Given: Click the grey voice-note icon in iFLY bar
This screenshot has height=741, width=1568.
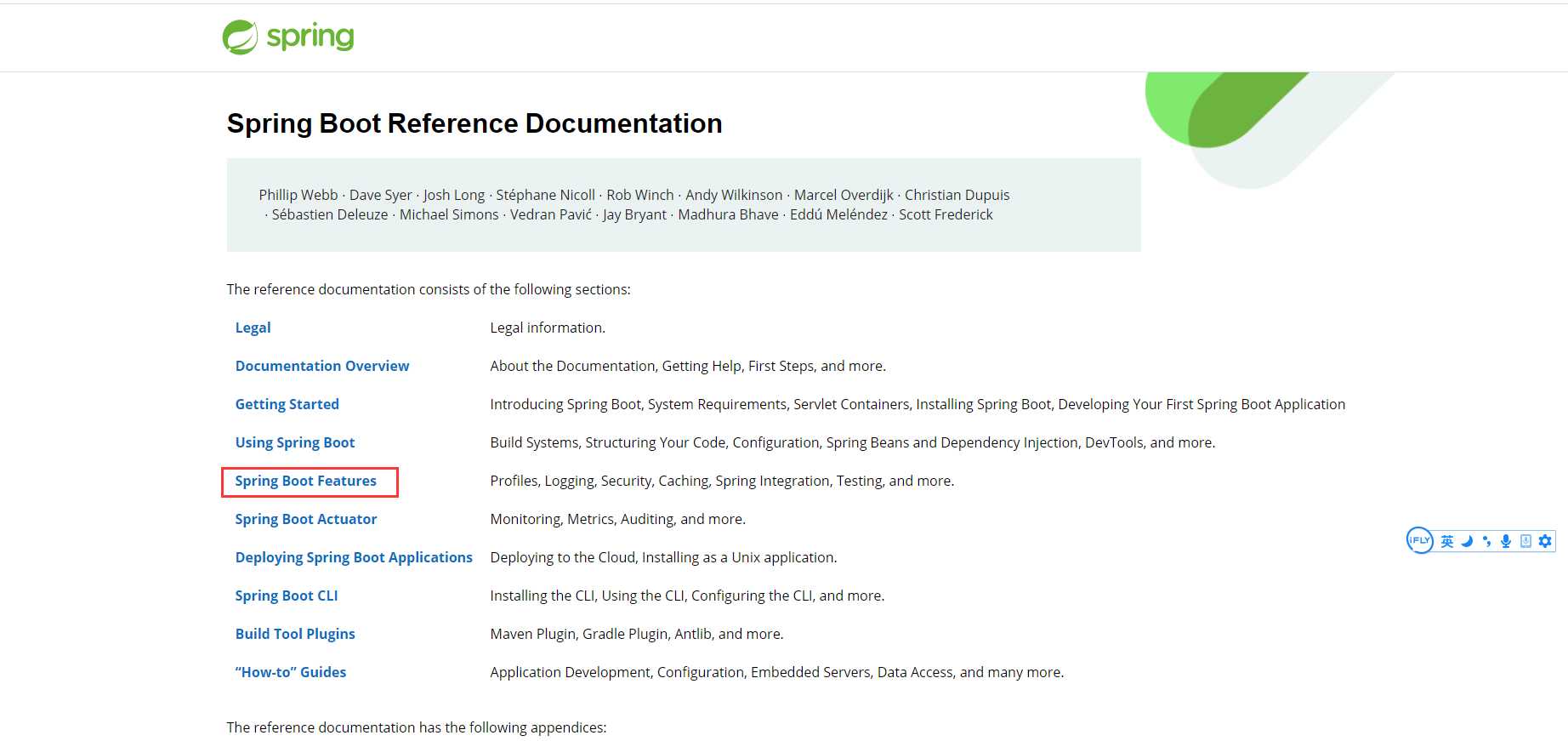Looking at the screenshot, I should [x=1525, y=541].
